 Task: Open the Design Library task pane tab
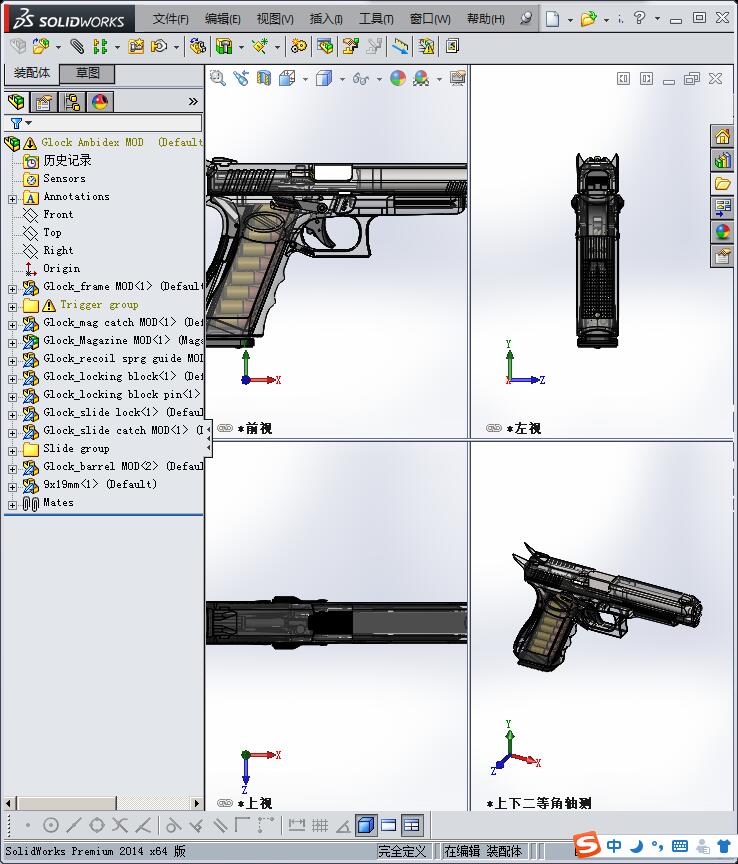coord(723,160)
